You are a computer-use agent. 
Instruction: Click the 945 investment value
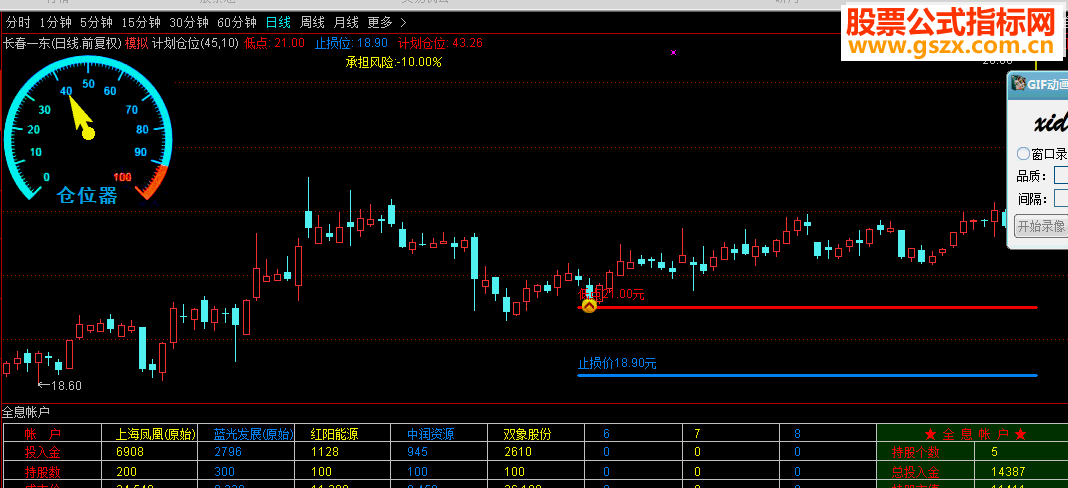click(418, 452)
